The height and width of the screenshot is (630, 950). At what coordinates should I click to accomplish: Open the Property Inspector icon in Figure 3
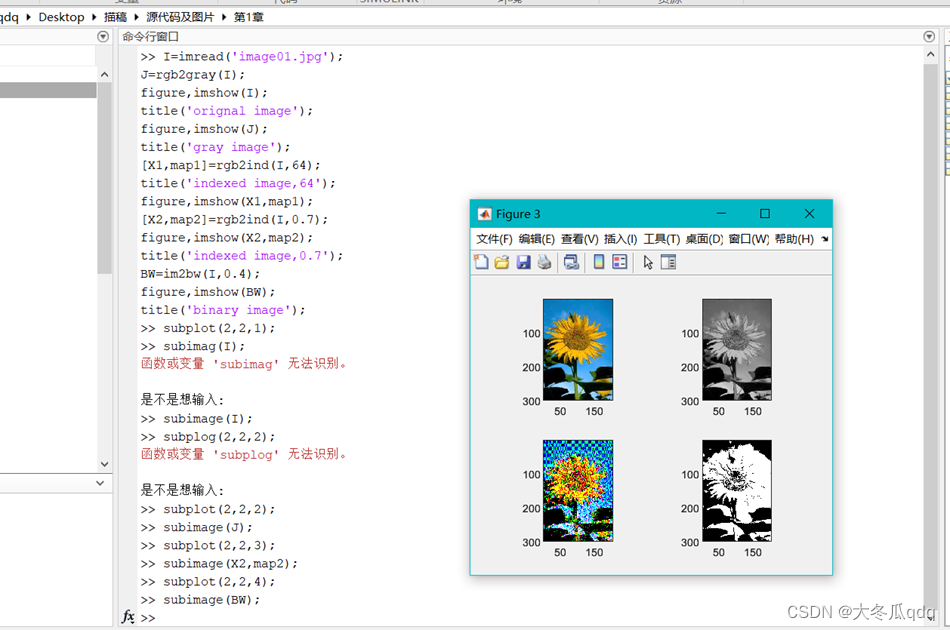coord(668,262)
